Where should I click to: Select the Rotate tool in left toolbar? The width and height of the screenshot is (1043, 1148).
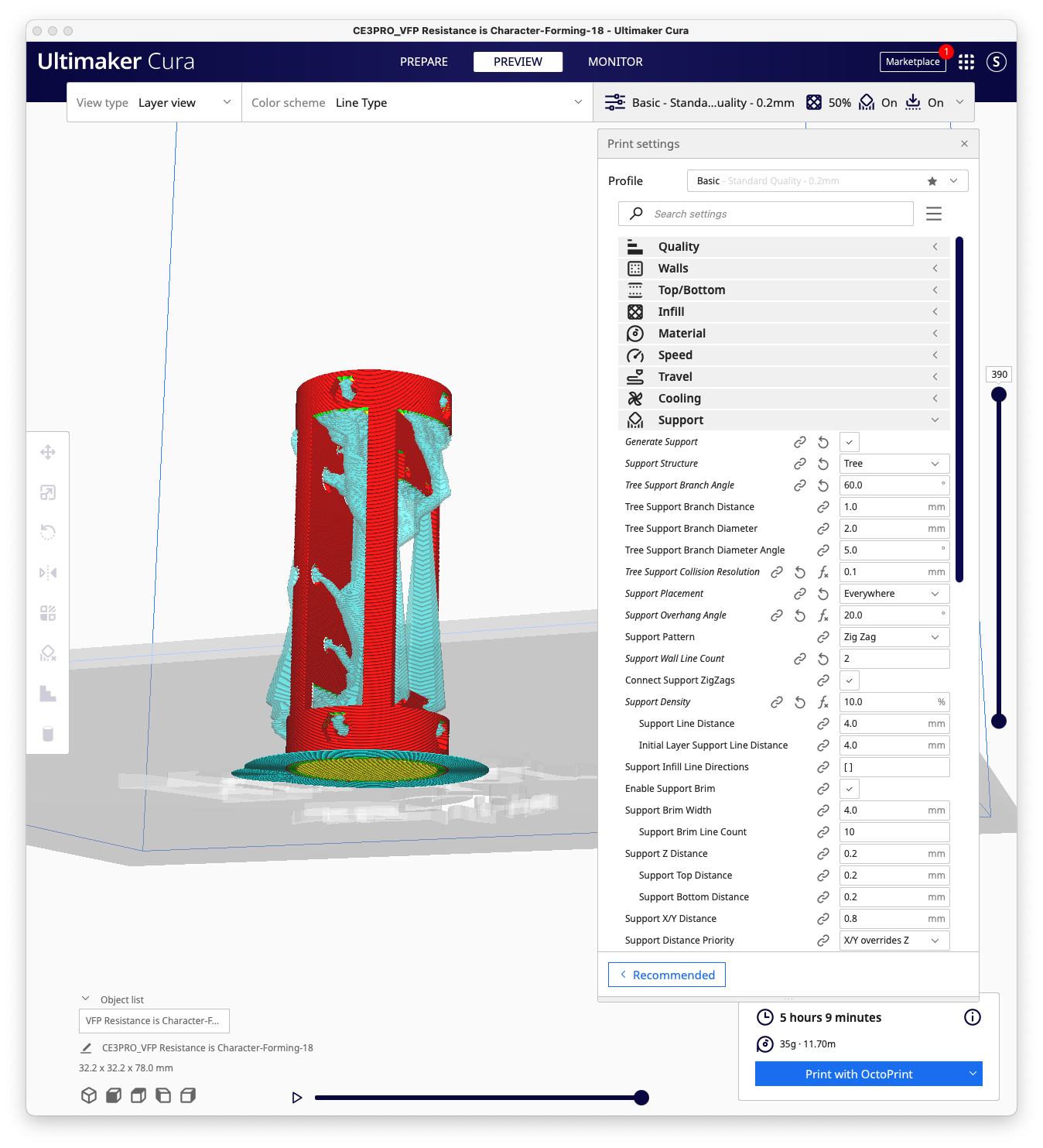[48, 533]
